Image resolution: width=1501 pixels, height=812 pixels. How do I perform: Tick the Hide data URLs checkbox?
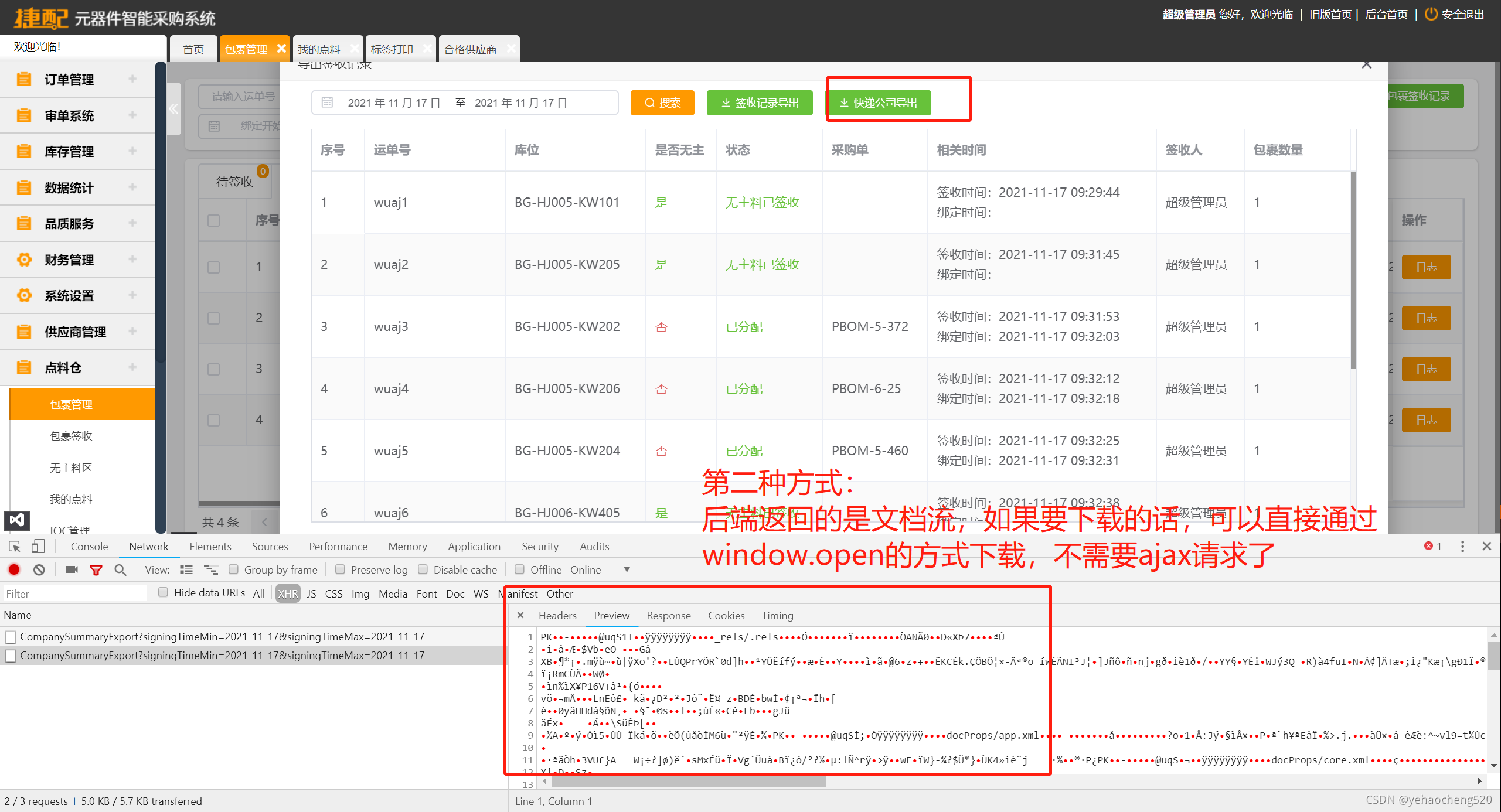click(x=164, y=592)
